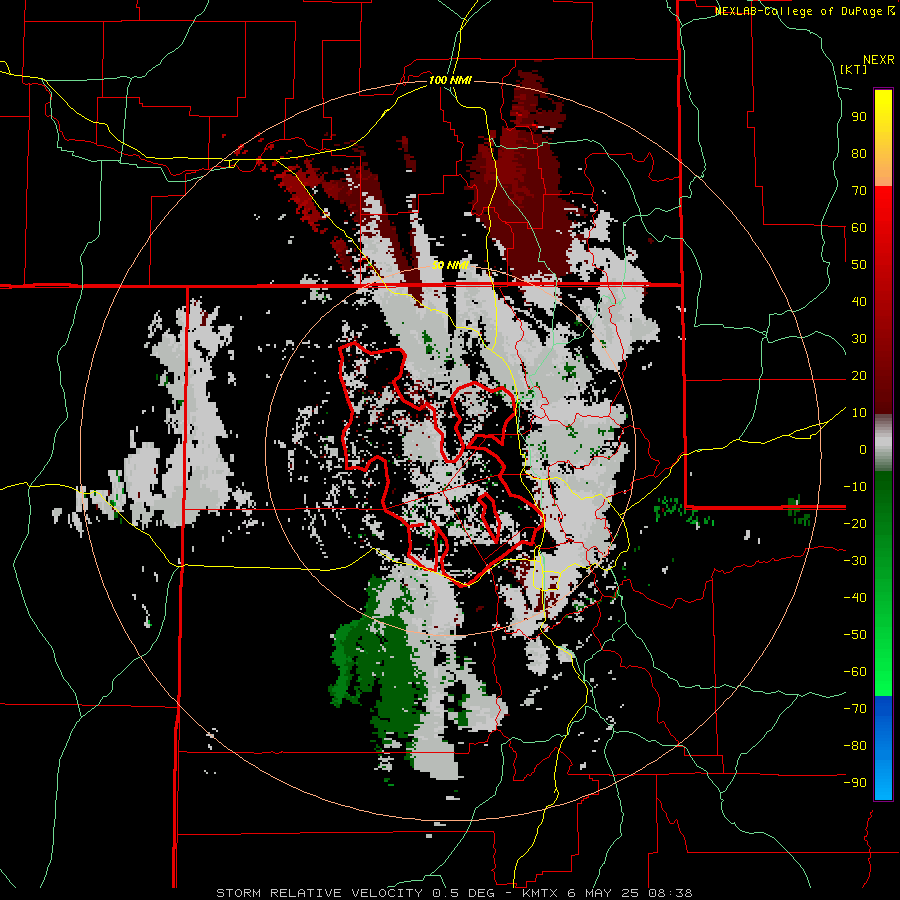Click the 80 value on the velocity scale
The width and height of the screenshot is (900, 900).
(859, 154)
